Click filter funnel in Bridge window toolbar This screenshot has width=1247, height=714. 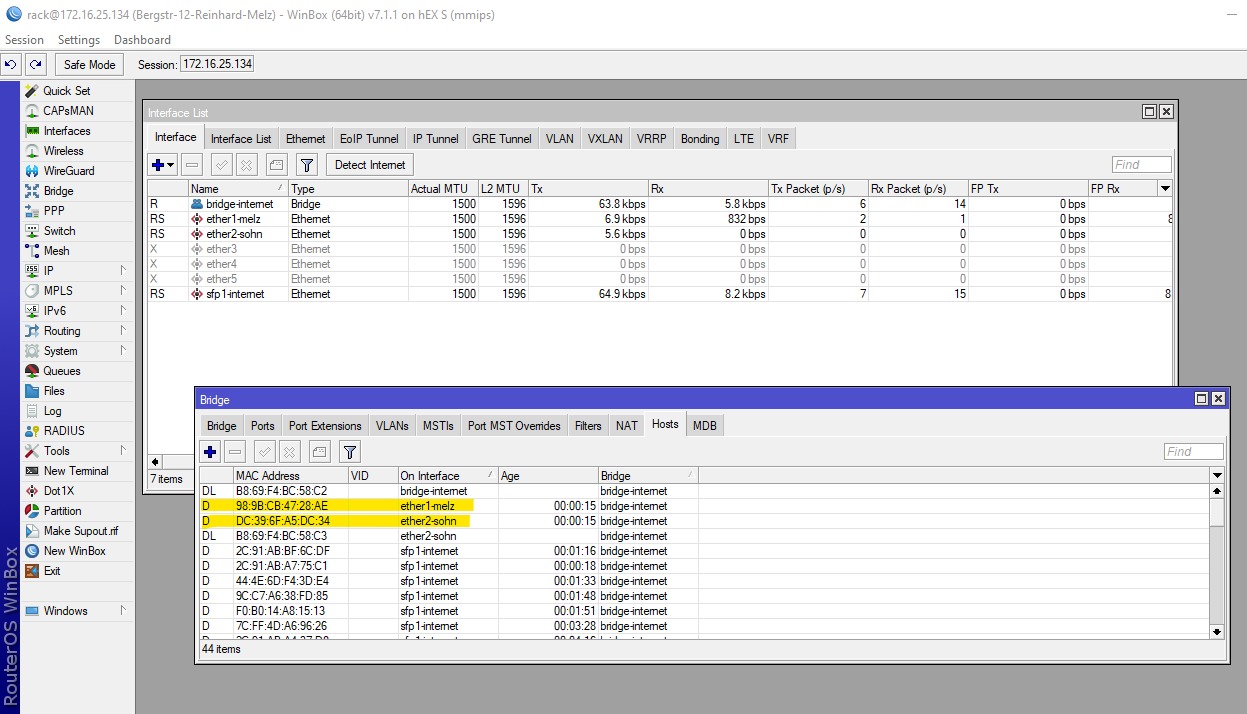[349, 452]
